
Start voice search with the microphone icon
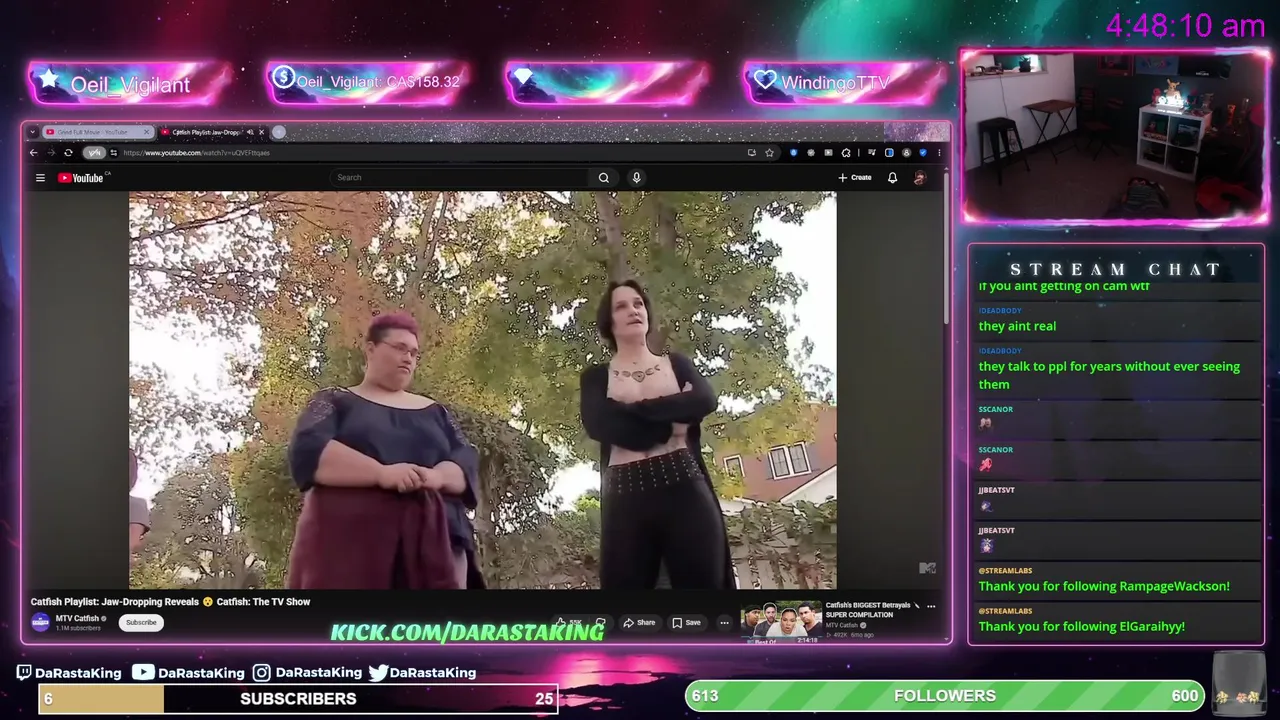(636, 178)
